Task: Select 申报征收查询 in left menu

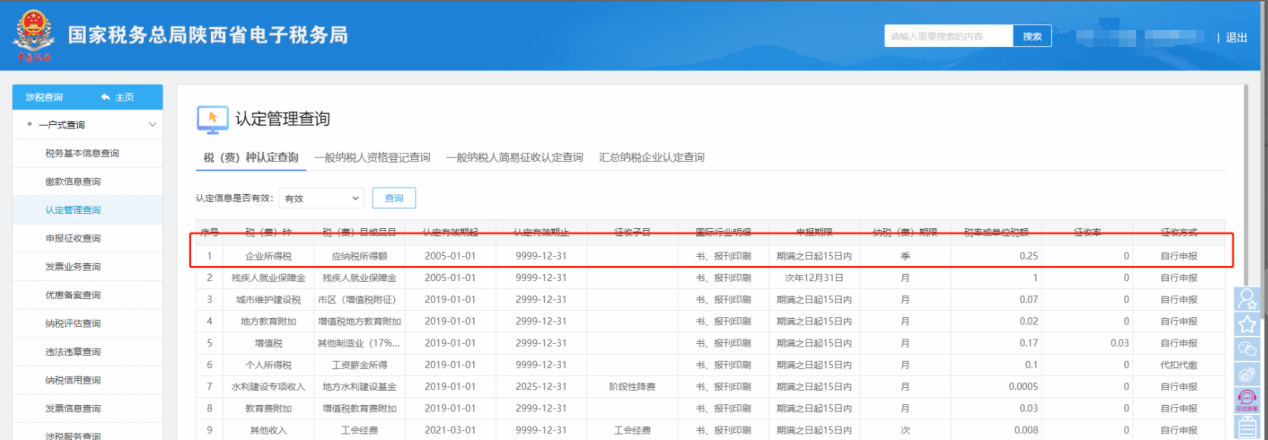Action: 73,238
